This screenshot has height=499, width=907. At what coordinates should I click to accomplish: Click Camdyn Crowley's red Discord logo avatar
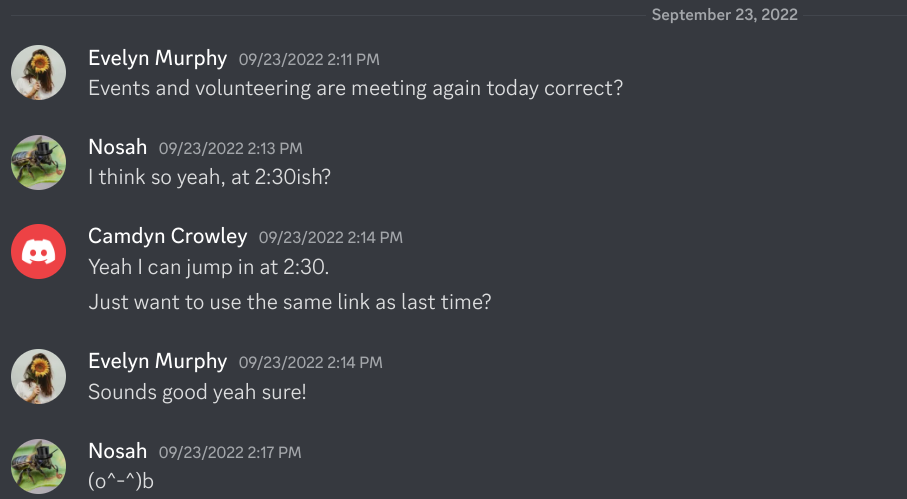pyautogui.click(x=39, y=252)
